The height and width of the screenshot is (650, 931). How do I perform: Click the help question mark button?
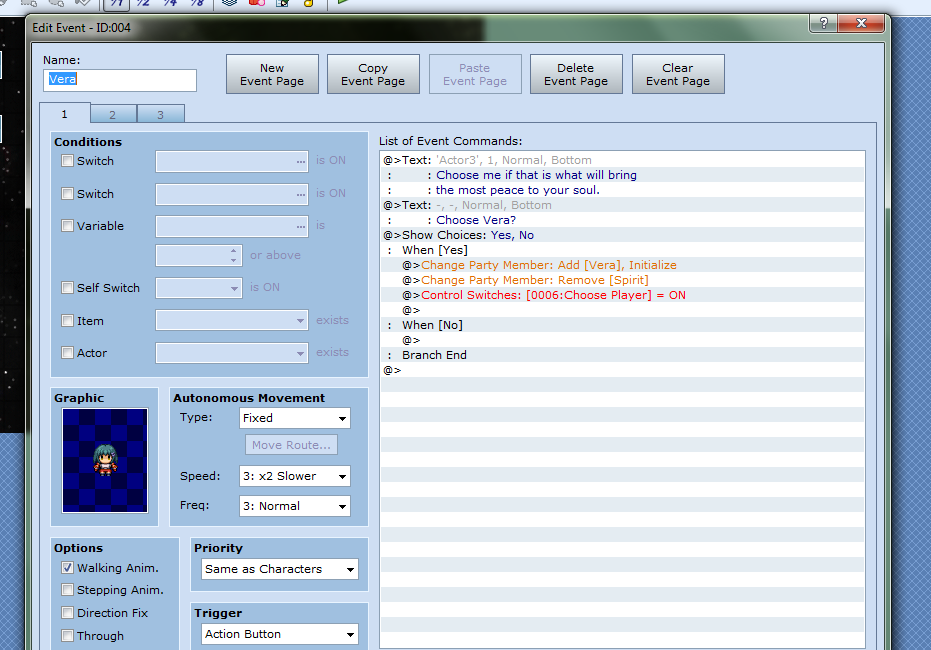[821, 23]
